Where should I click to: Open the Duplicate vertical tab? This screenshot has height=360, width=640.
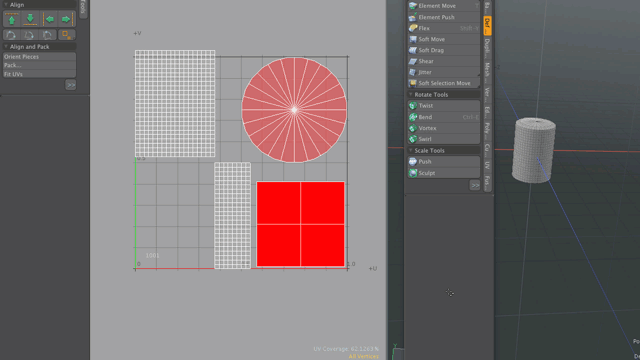487,48
